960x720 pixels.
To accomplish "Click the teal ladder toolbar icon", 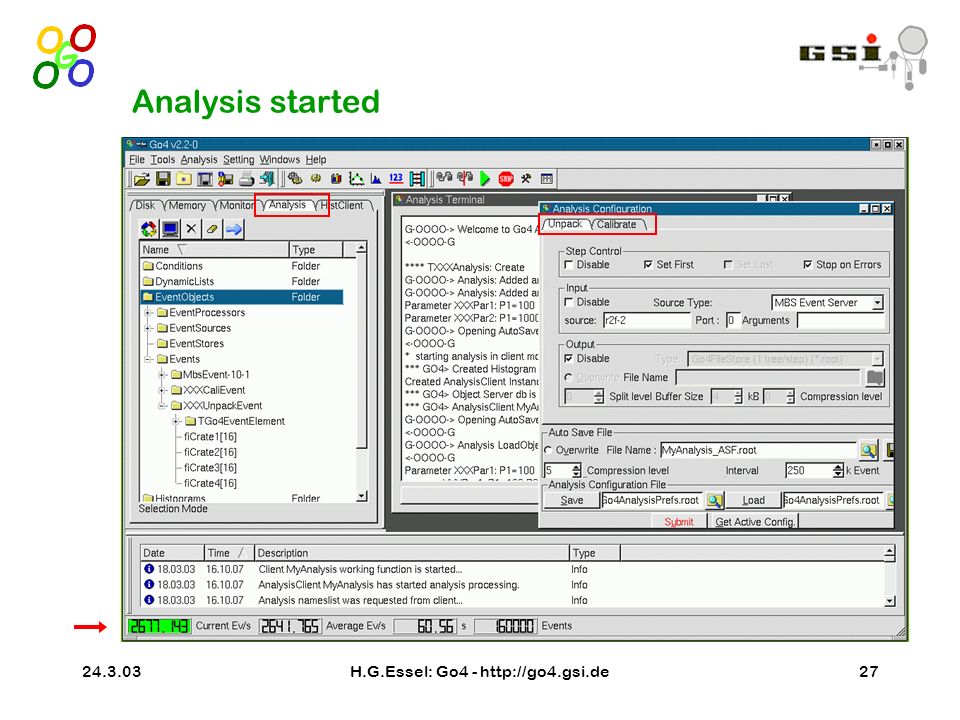I will 417,179.
